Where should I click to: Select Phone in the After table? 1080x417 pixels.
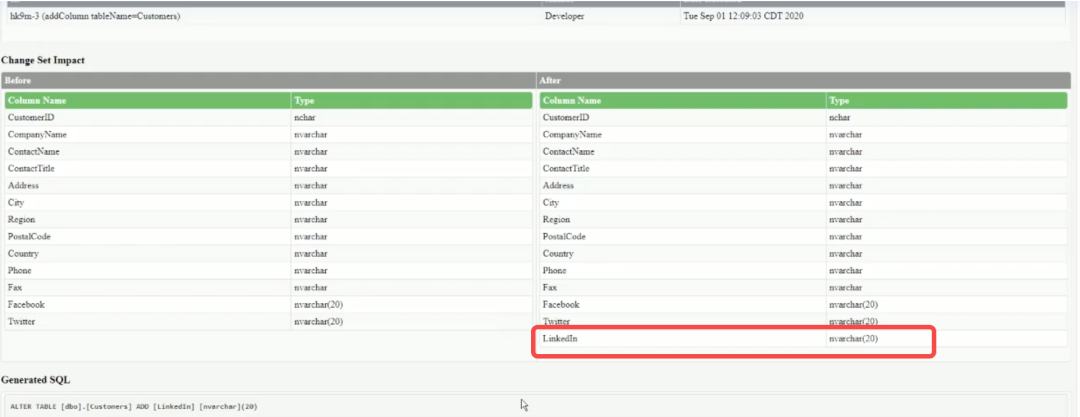[554, 270]
